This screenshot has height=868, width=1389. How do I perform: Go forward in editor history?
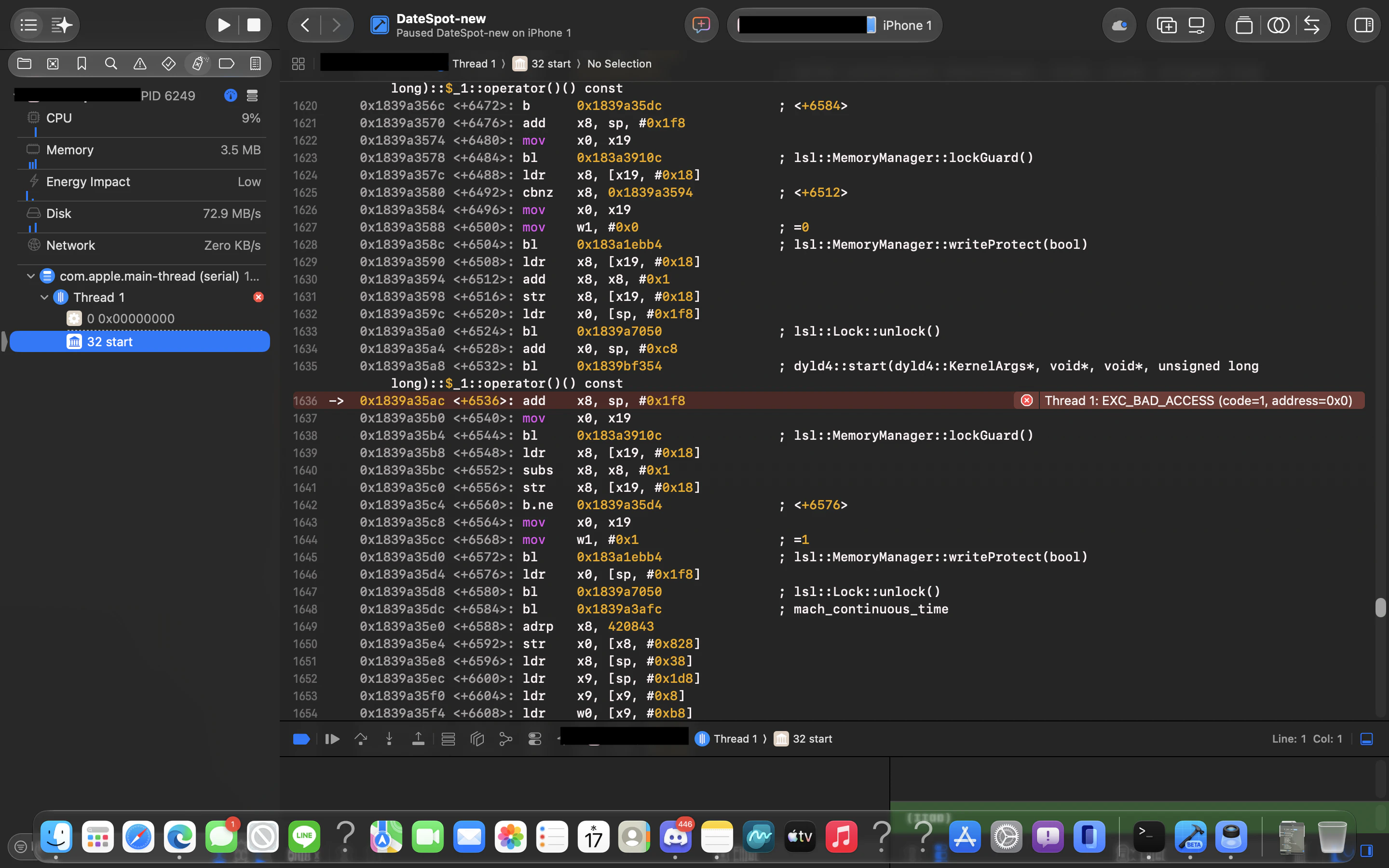point(336,25)
